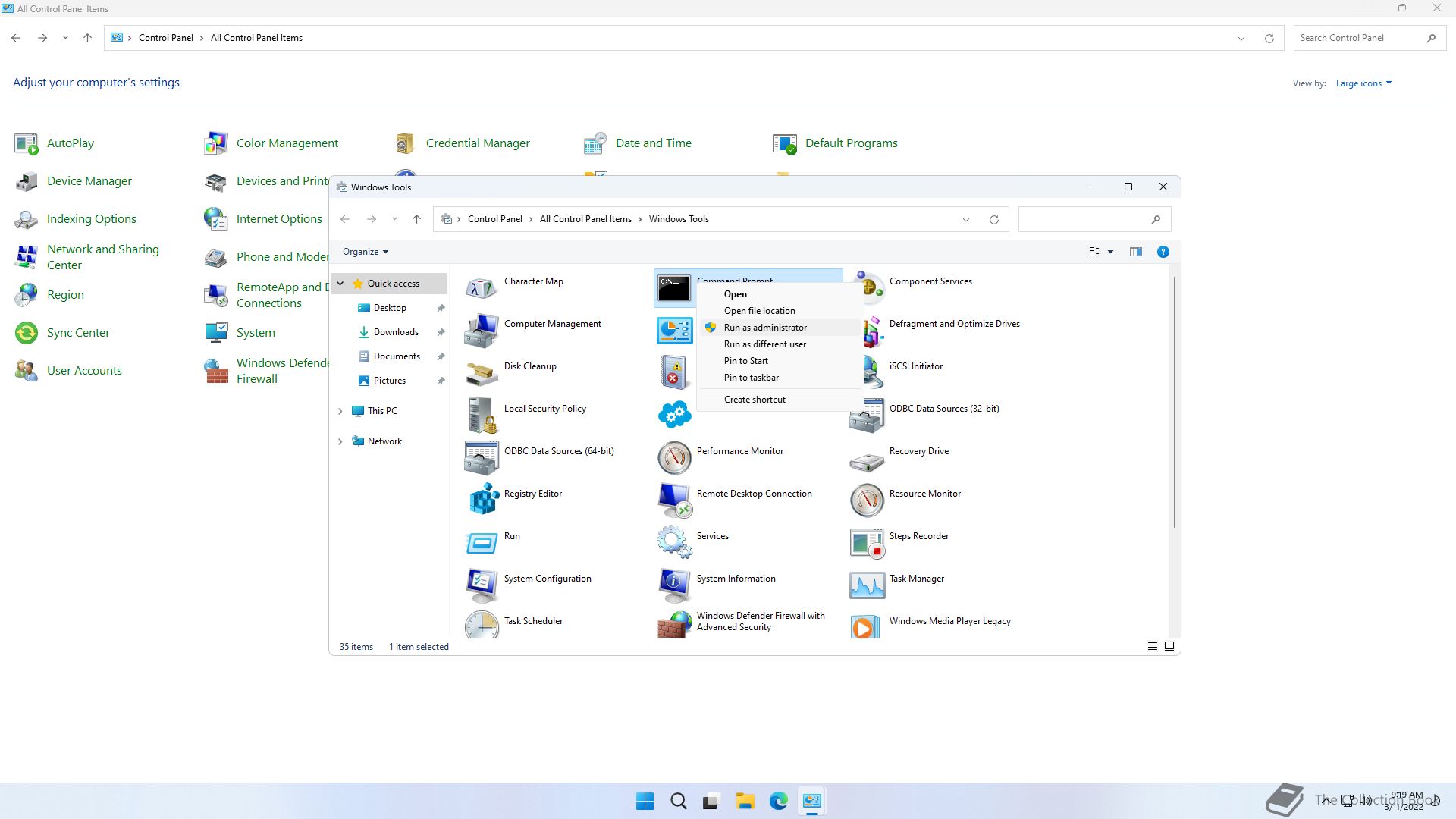This screenshot has width=1456, height=819.
Task: Open Performance Monitor icon
Action: coord(674,458)
